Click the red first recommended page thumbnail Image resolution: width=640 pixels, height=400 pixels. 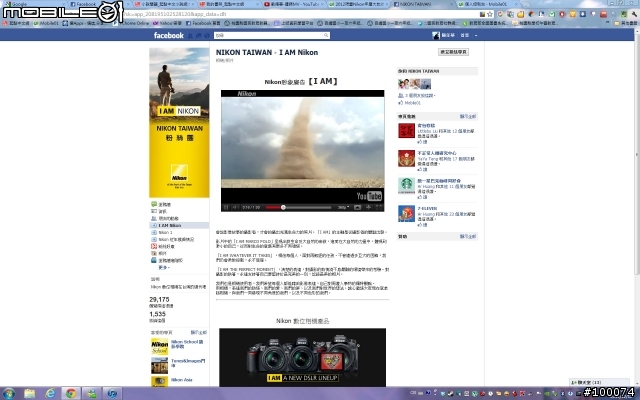click(x=407, y=131)
